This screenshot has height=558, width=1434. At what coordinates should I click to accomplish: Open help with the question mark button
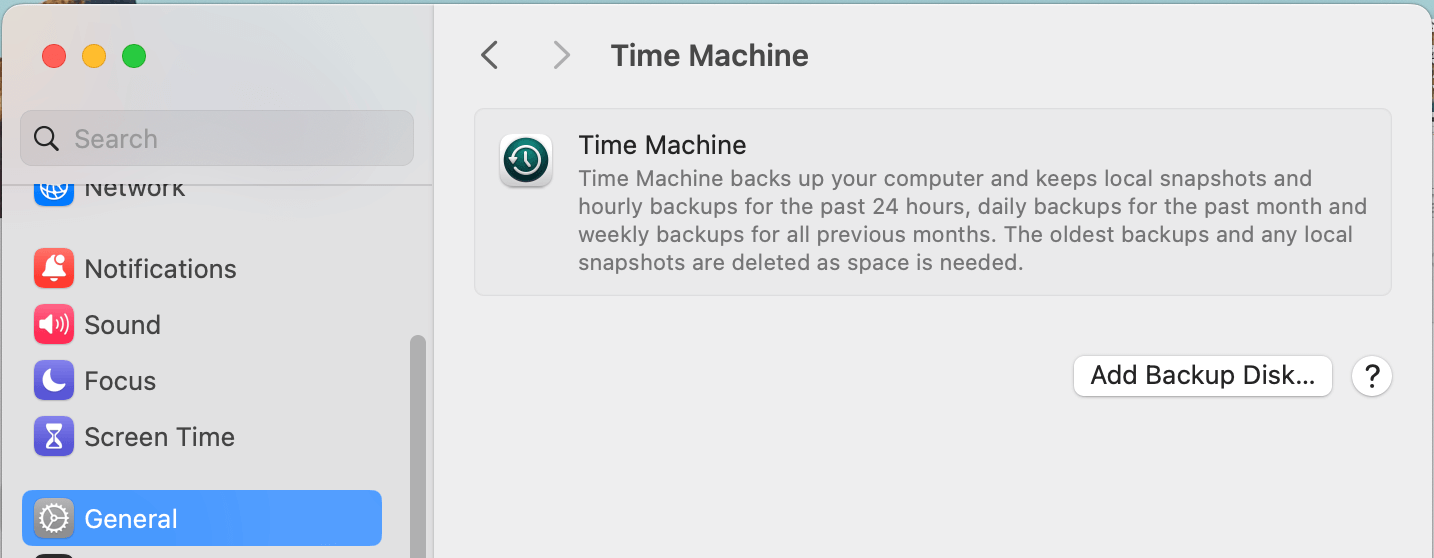[1371, 376]
